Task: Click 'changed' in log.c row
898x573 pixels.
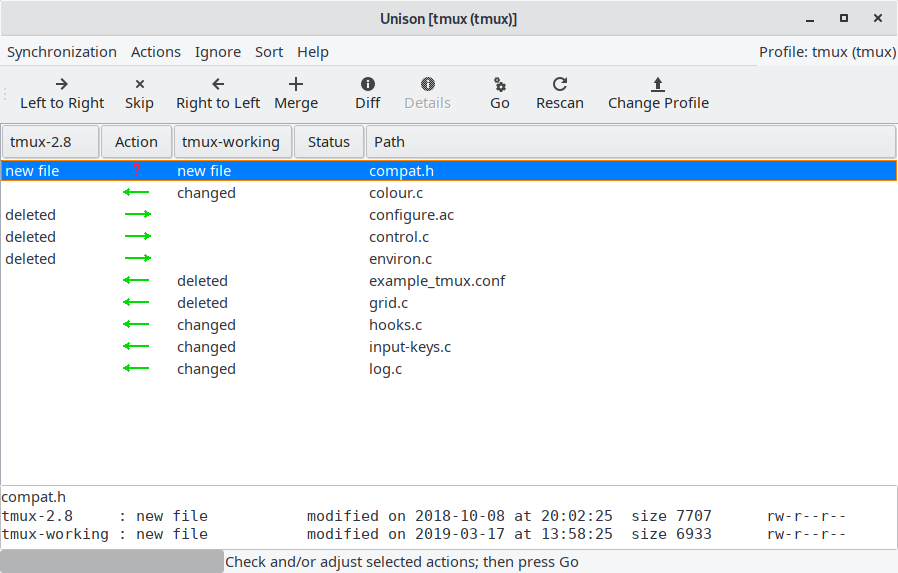Action: (206, 369)
